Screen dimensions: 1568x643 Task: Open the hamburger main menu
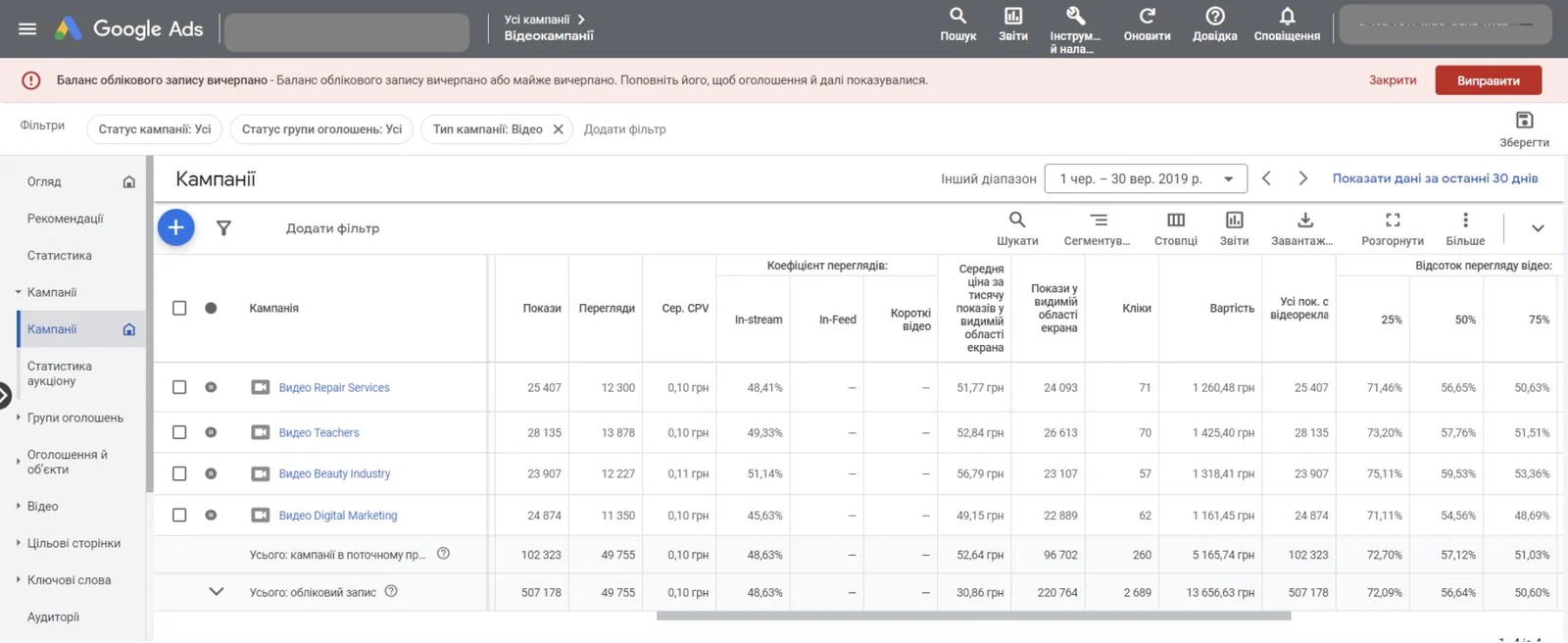[x=27, y=28]
